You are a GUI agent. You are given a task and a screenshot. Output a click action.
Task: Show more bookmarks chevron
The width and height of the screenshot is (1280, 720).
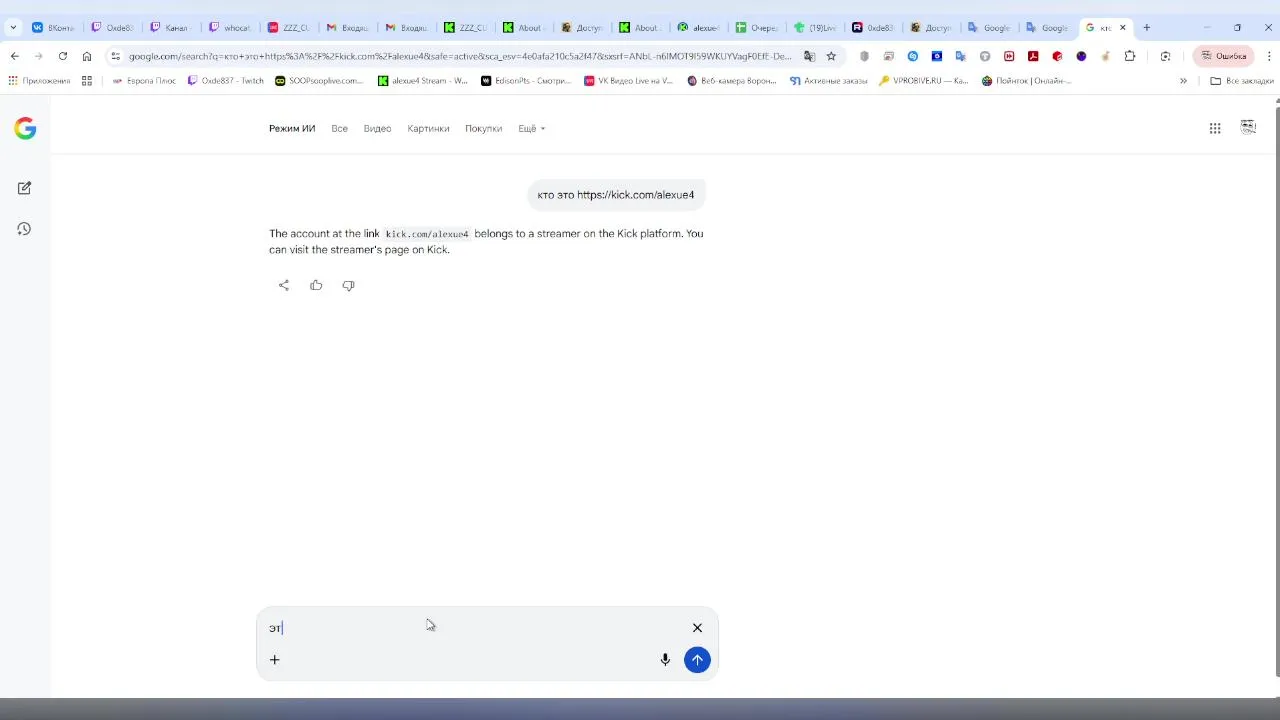coord(1183,81)
